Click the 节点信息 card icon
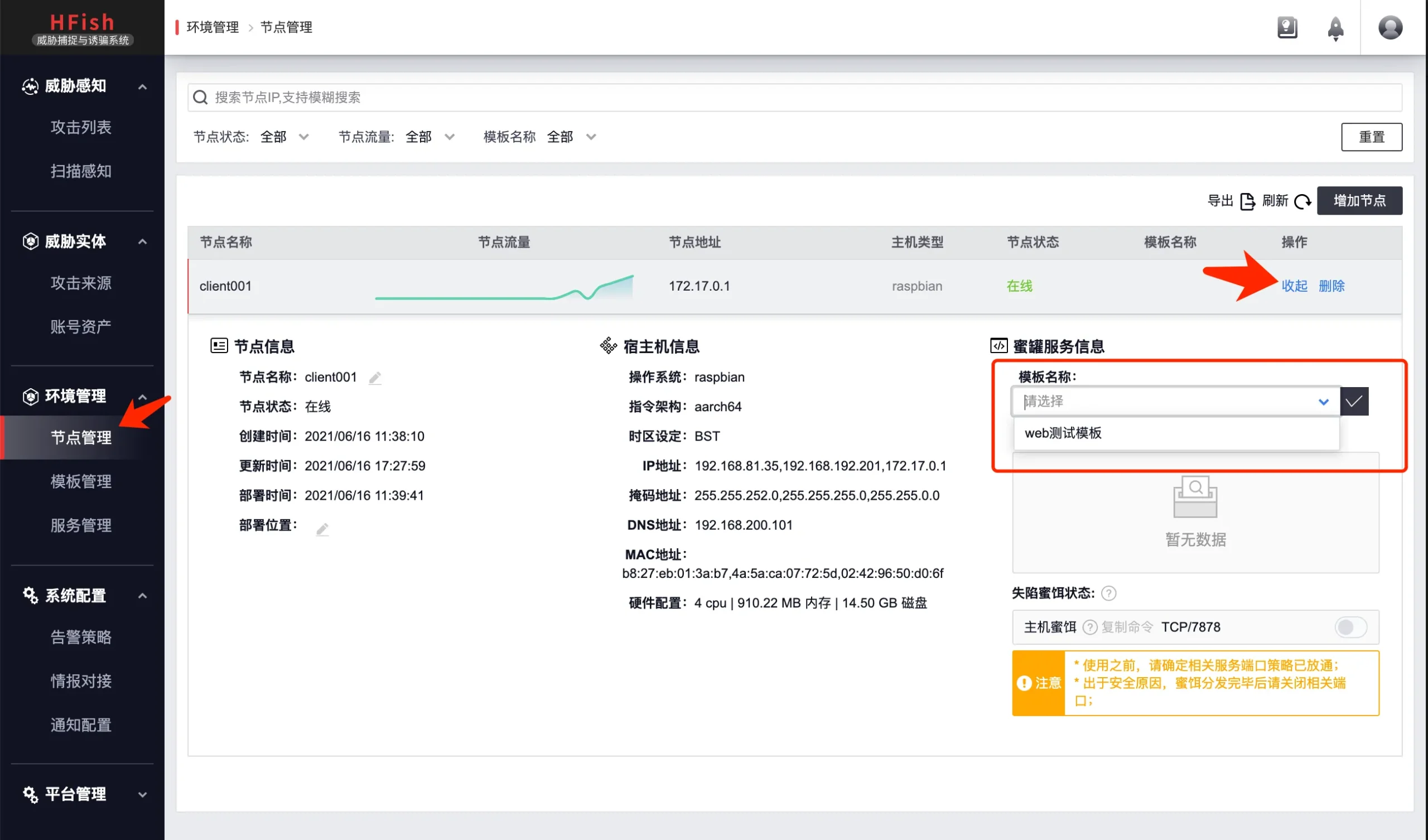The image size is (1428, 840). [x=219, y=346]
